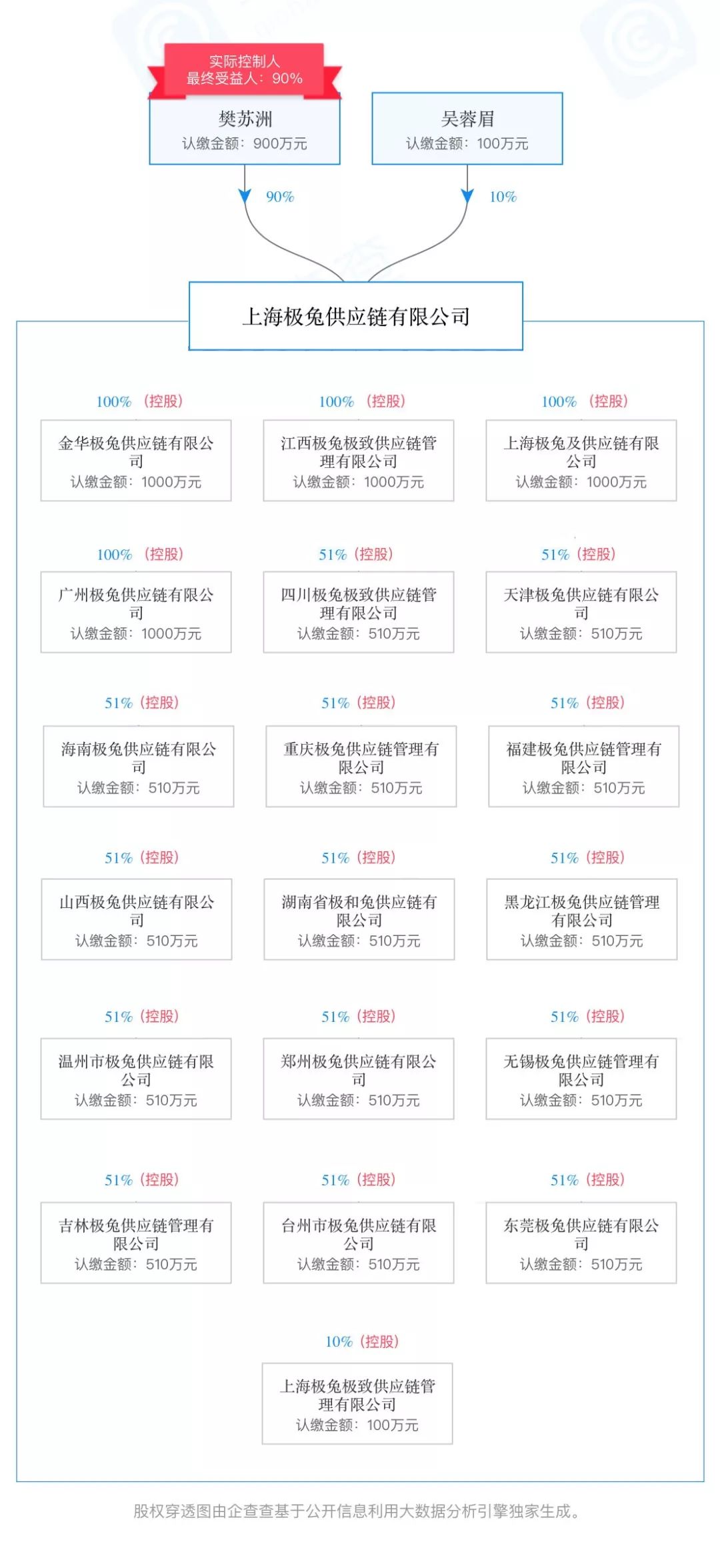Select the 天津极兔供应链有限公司 box
720x1568 pixels.
581,612
